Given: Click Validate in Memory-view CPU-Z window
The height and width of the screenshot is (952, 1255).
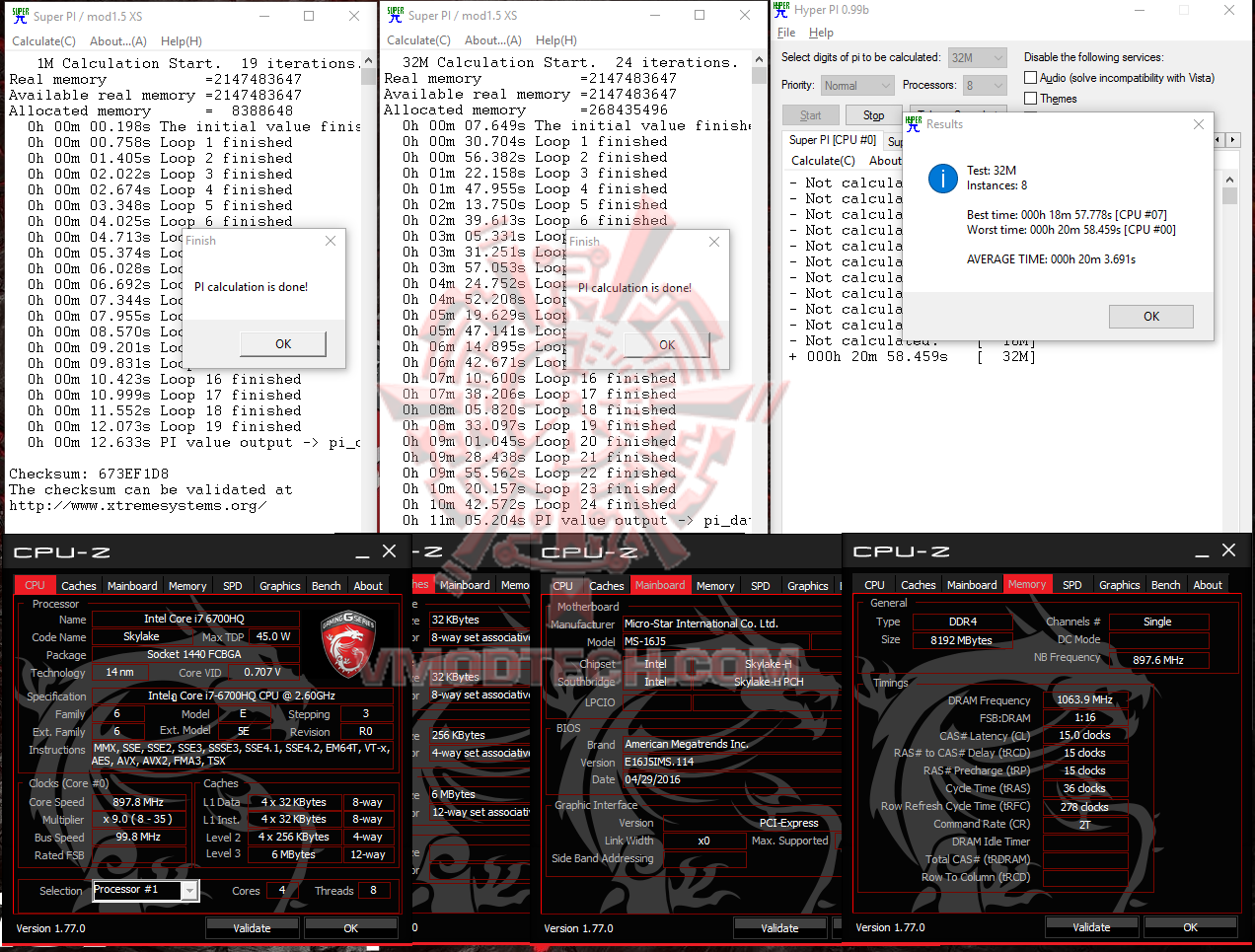Looking at the screenshot, I should (x=1091, y=927).
